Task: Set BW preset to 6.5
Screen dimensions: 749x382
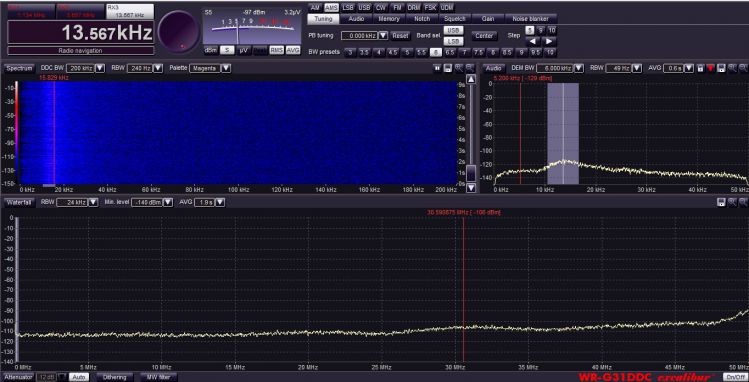Action: (x=449, y=53)
